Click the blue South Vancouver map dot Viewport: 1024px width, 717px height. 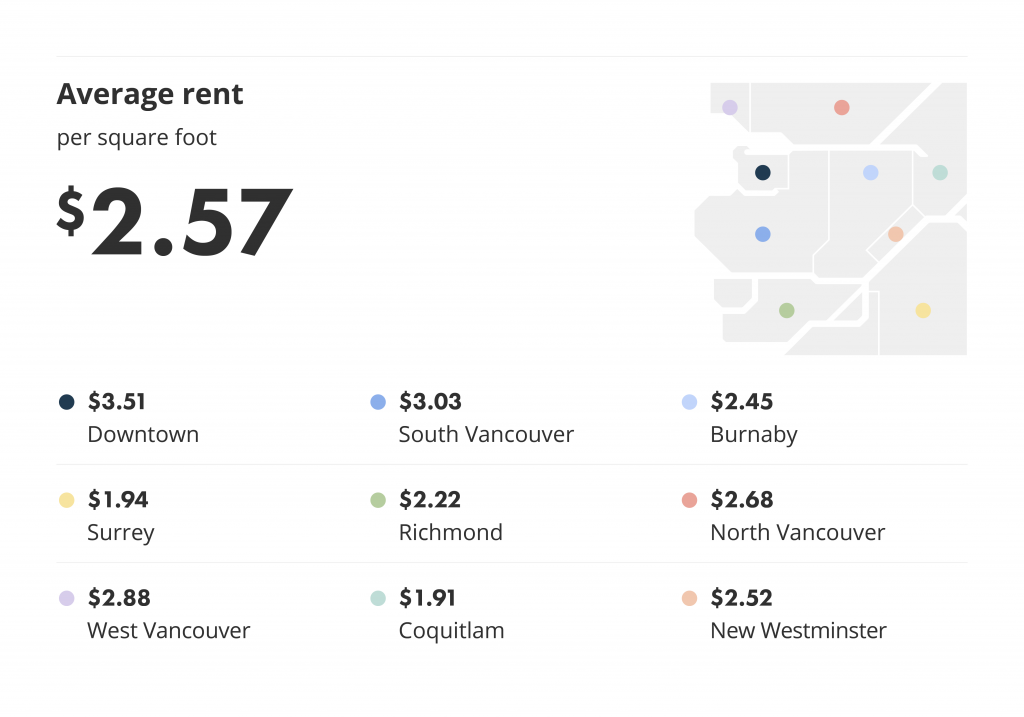[762, 234]
